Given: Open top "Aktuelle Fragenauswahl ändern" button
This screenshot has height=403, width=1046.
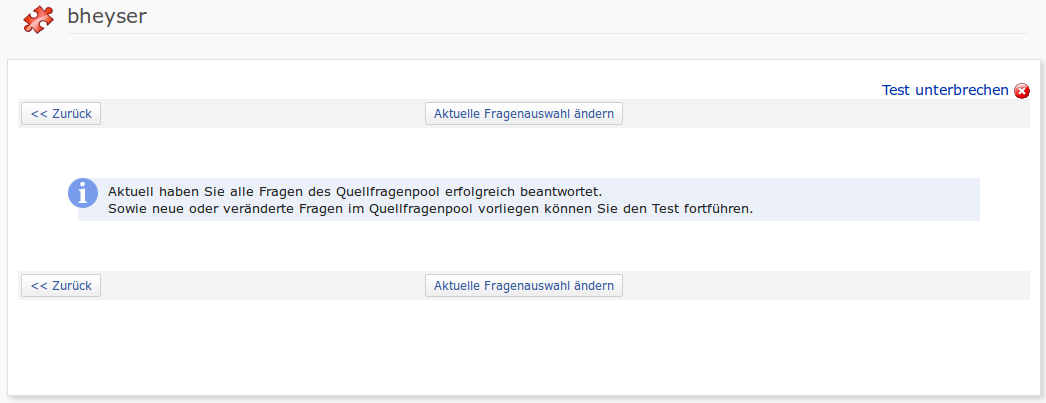Looking at the screenshot, I should point(524,114).
